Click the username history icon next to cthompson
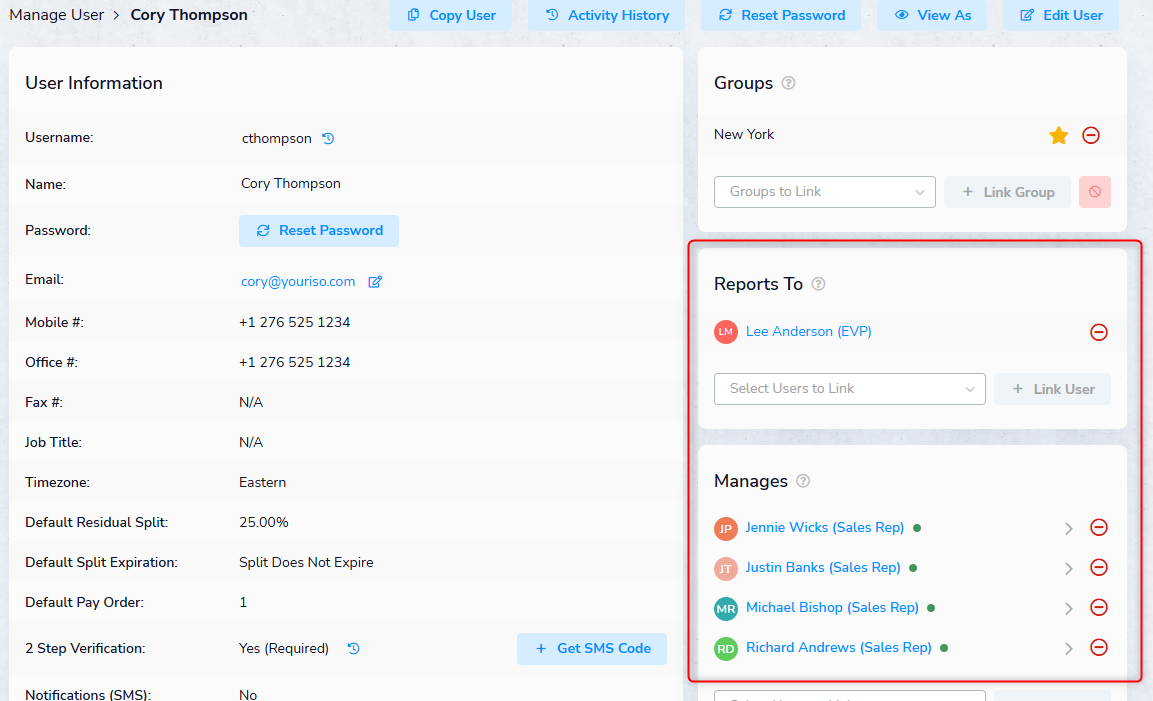The height and width of the screenshot is (701, 1153). 328,138
